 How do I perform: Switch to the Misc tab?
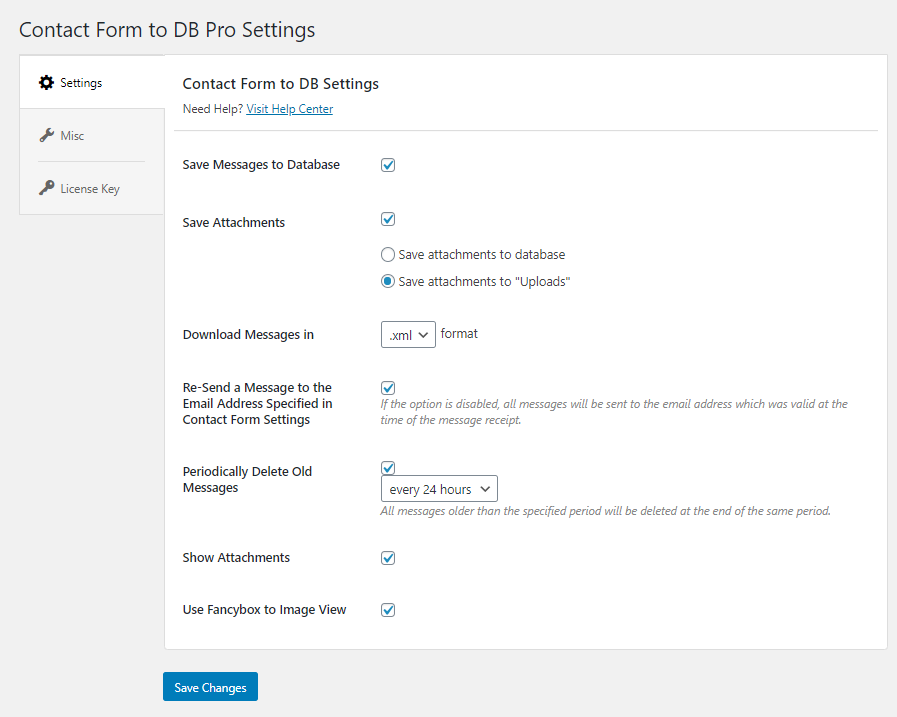tap(92, 135)
